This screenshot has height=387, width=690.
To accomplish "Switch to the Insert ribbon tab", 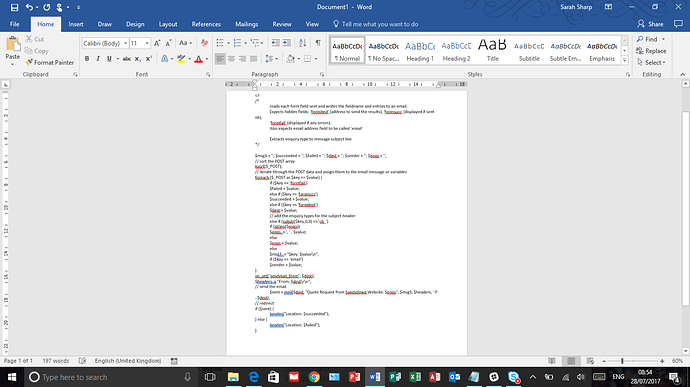I will click(x=76, y=24).
